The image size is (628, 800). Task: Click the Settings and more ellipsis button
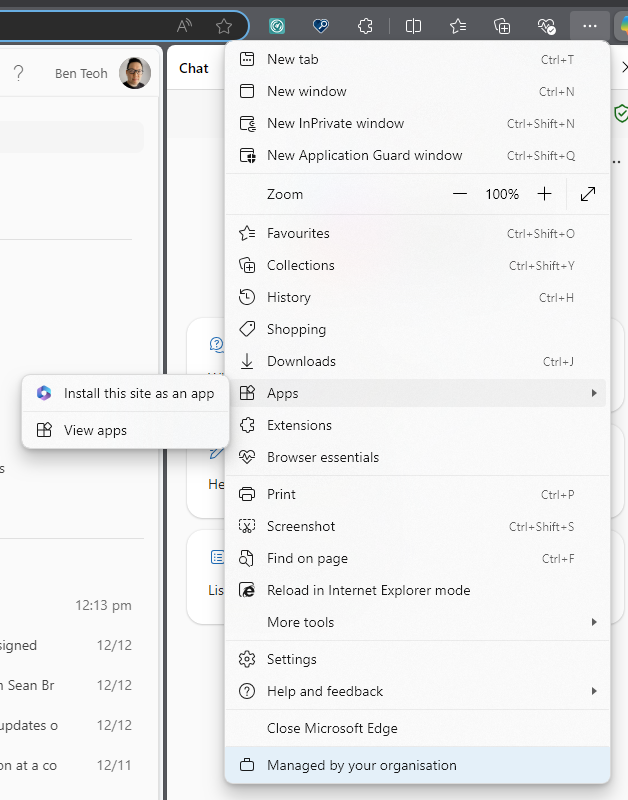coord(590,26)
